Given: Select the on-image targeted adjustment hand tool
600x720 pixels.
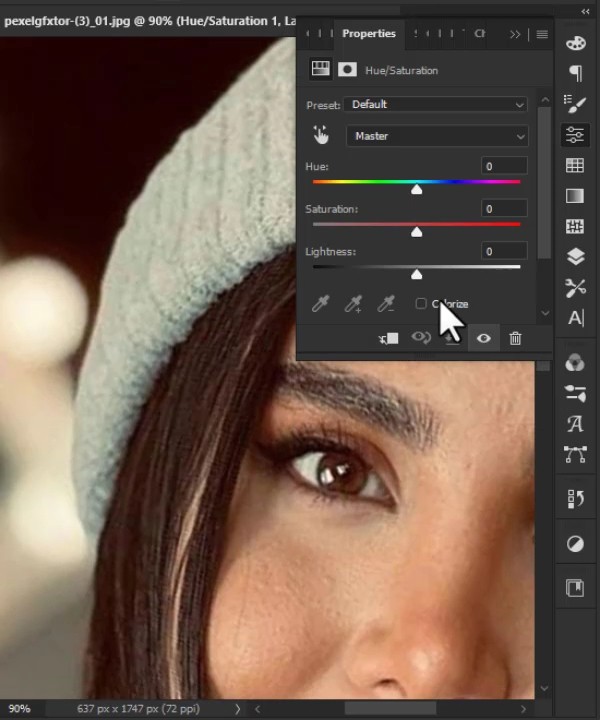Looking at the screenshot, I should (x=321, y=135).
